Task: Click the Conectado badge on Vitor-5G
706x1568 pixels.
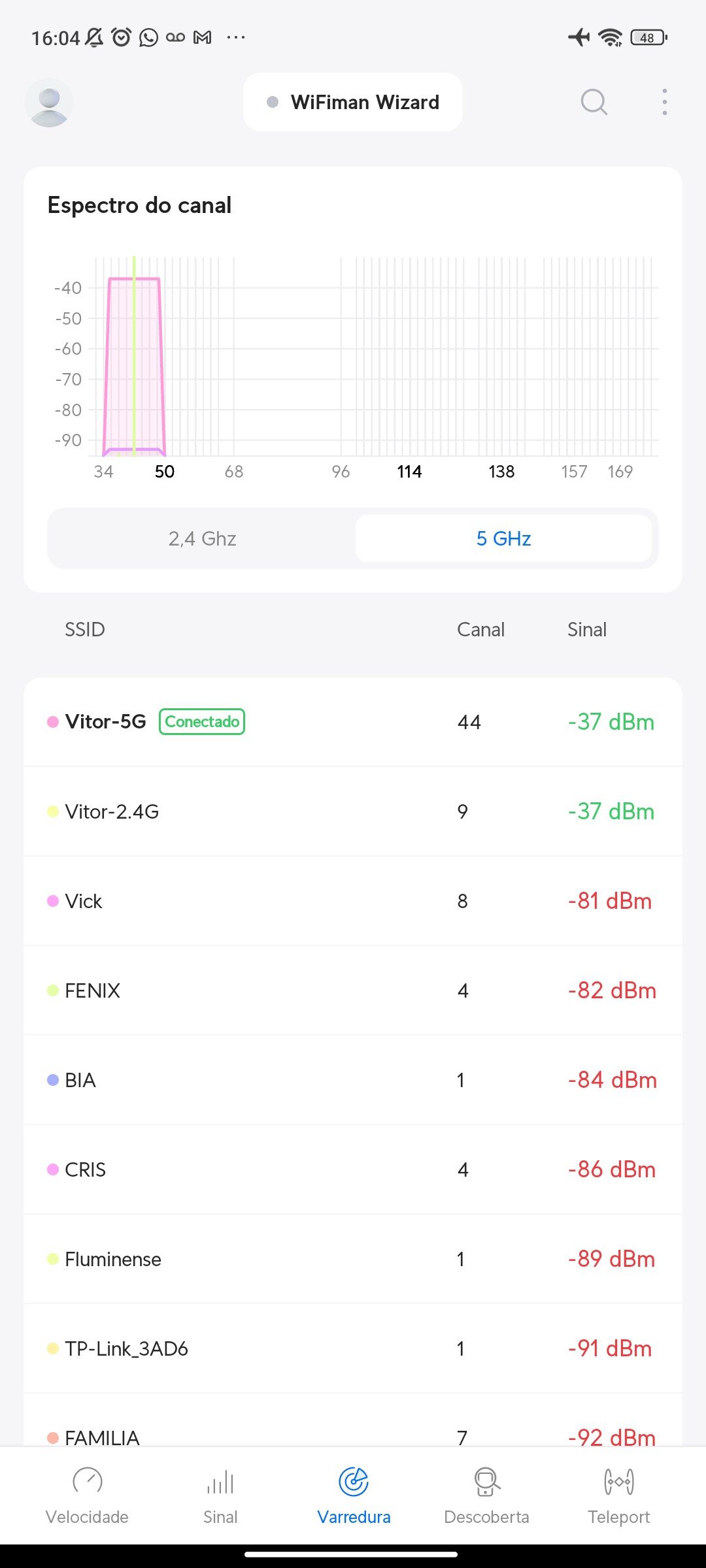Action: click(x=202, y=722)
